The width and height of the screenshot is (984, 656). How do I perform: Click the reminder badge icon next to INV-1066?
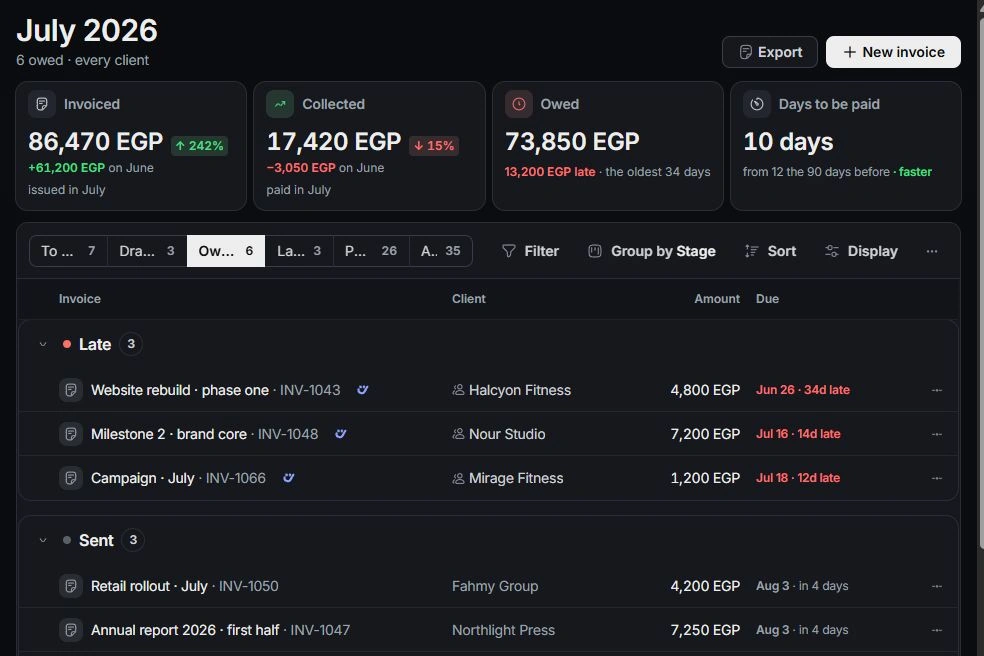[x=288, y=478]
